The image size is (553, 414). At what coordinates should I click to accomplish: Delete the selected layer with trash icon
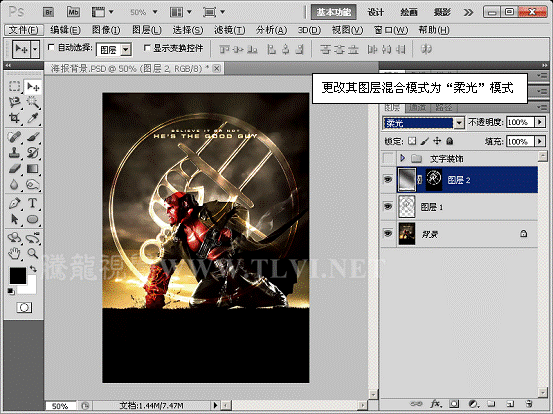click(x=528, y=403)
